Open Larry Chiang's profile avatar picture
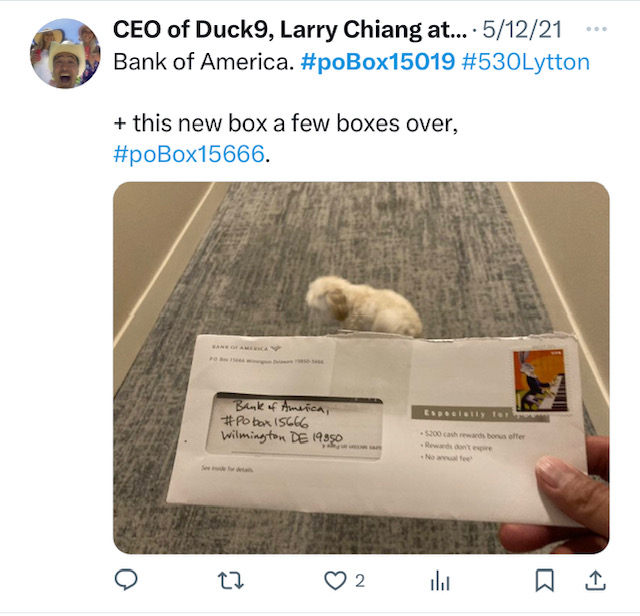 (65, 53)
